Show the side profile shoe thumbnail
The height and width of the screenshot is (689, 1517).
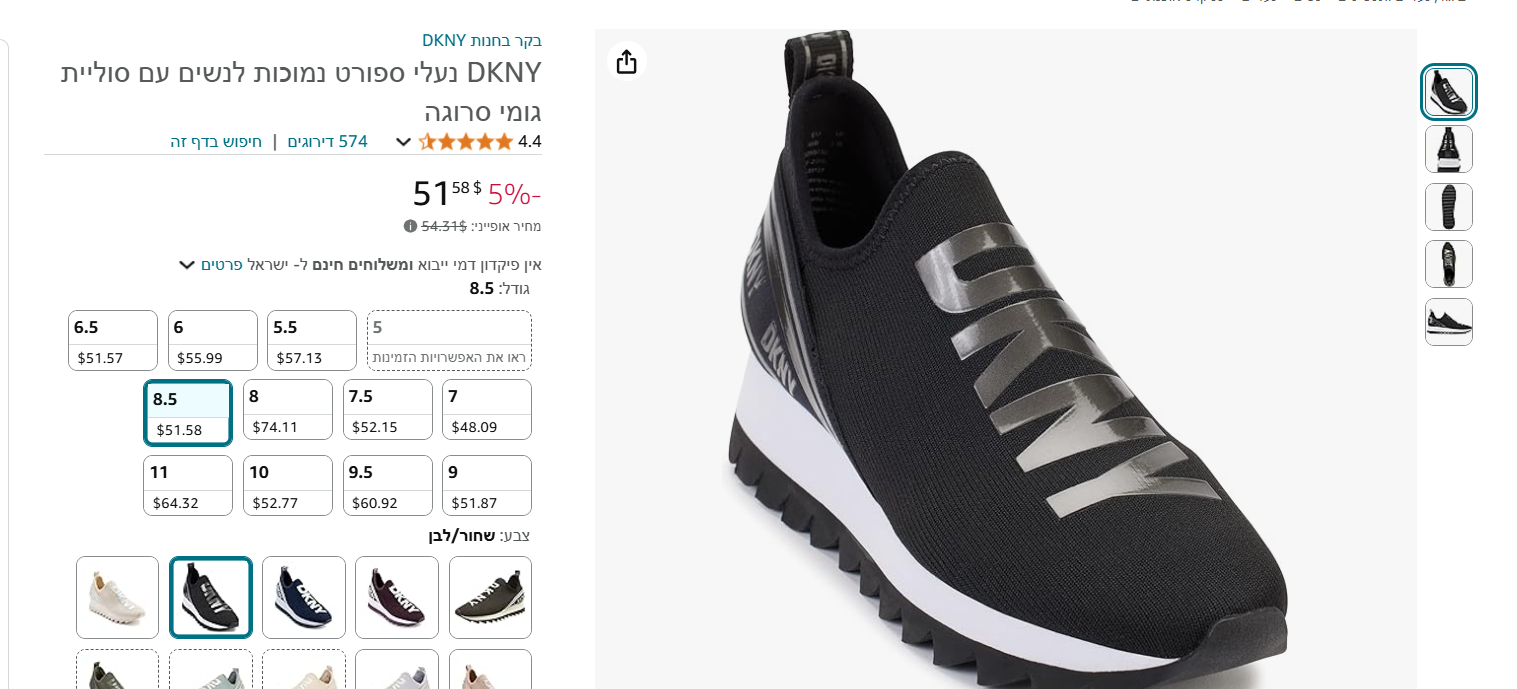click(1448, 322)
